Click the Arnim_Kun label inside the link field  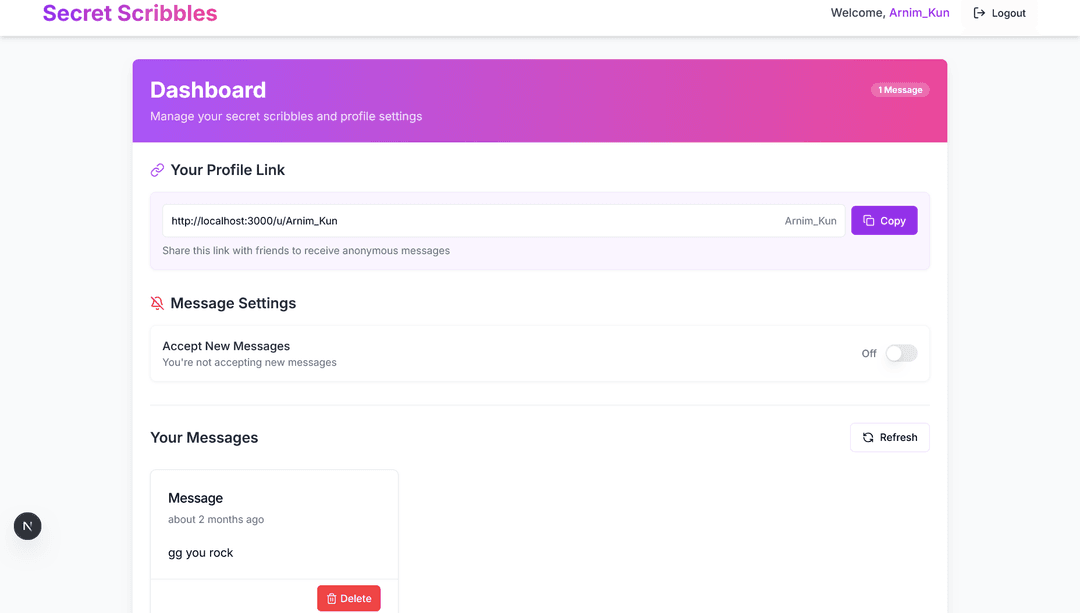click(810, 221)
